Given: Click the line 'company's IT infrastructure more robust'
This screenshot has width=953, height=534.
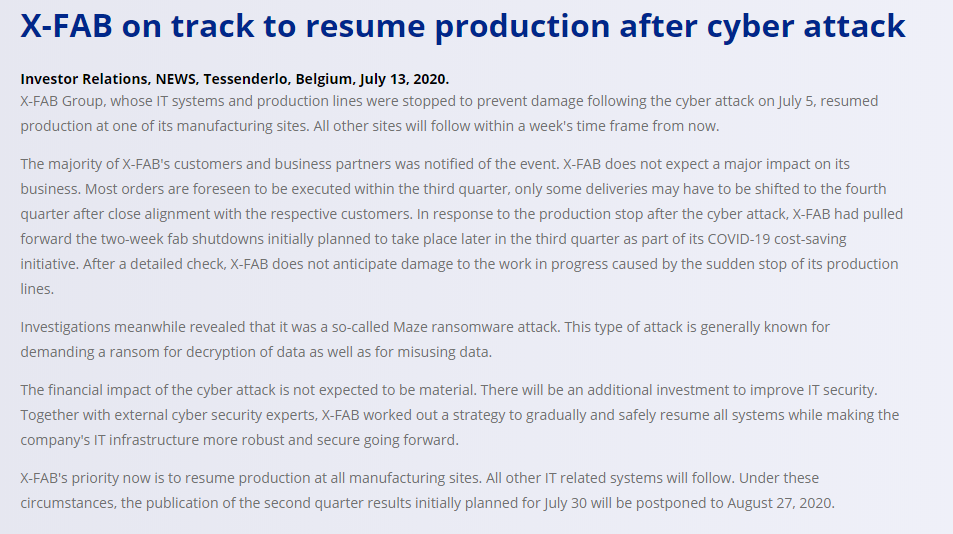Looking at the screenshot, I should (239, 440).
